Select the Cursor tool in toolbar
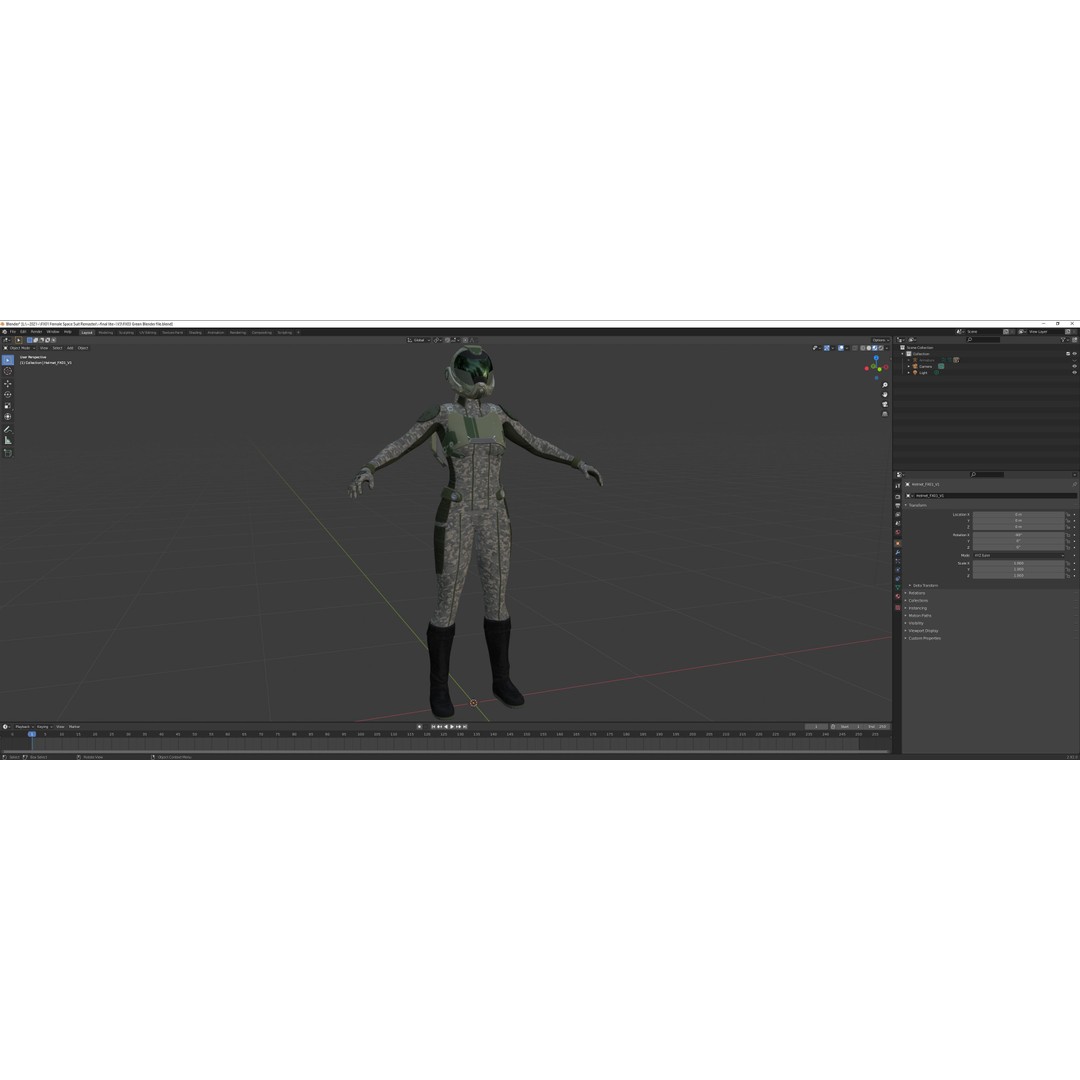Viewport: 1080px width, 1080px height. point(8,371)
